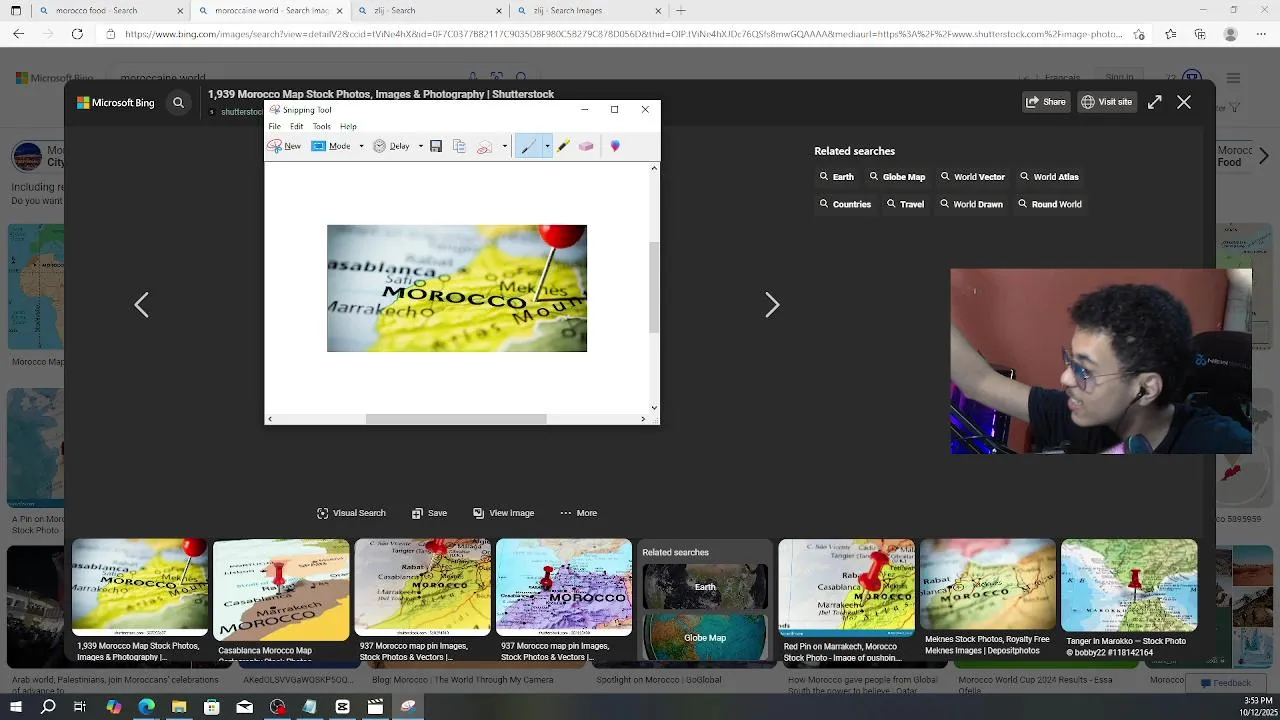The width and height of the screenshot is (1280, 720).
Task: Open the More options menu
Action: point(578,513)
